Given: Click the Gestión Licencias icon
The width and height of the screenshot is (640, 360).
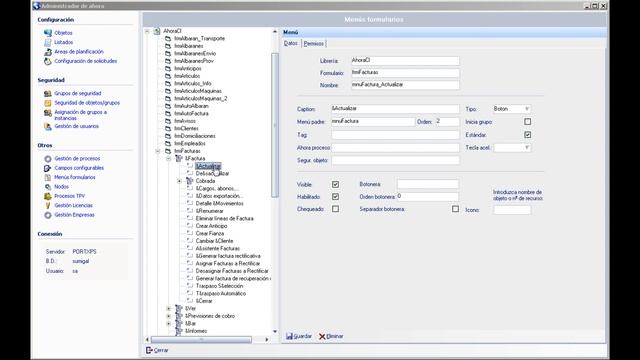Looking at the screenshot, I should point(48,206).
